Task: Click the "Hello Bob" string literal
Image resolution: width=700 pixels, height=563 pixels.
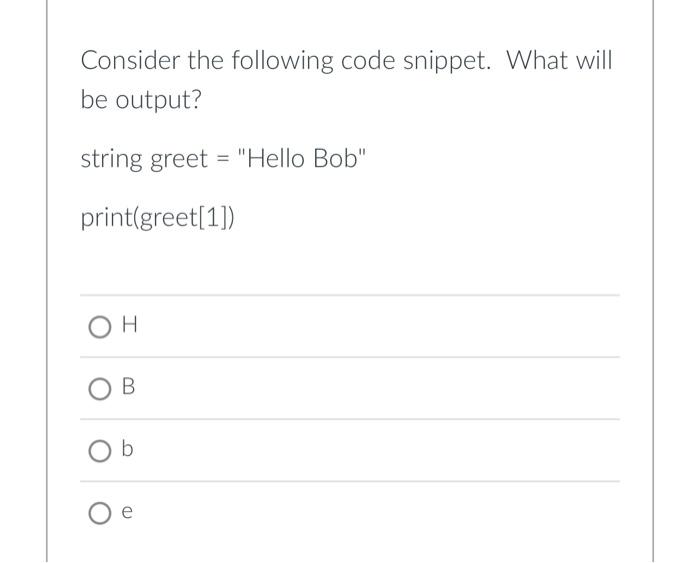Action: [x=303, y=158]
